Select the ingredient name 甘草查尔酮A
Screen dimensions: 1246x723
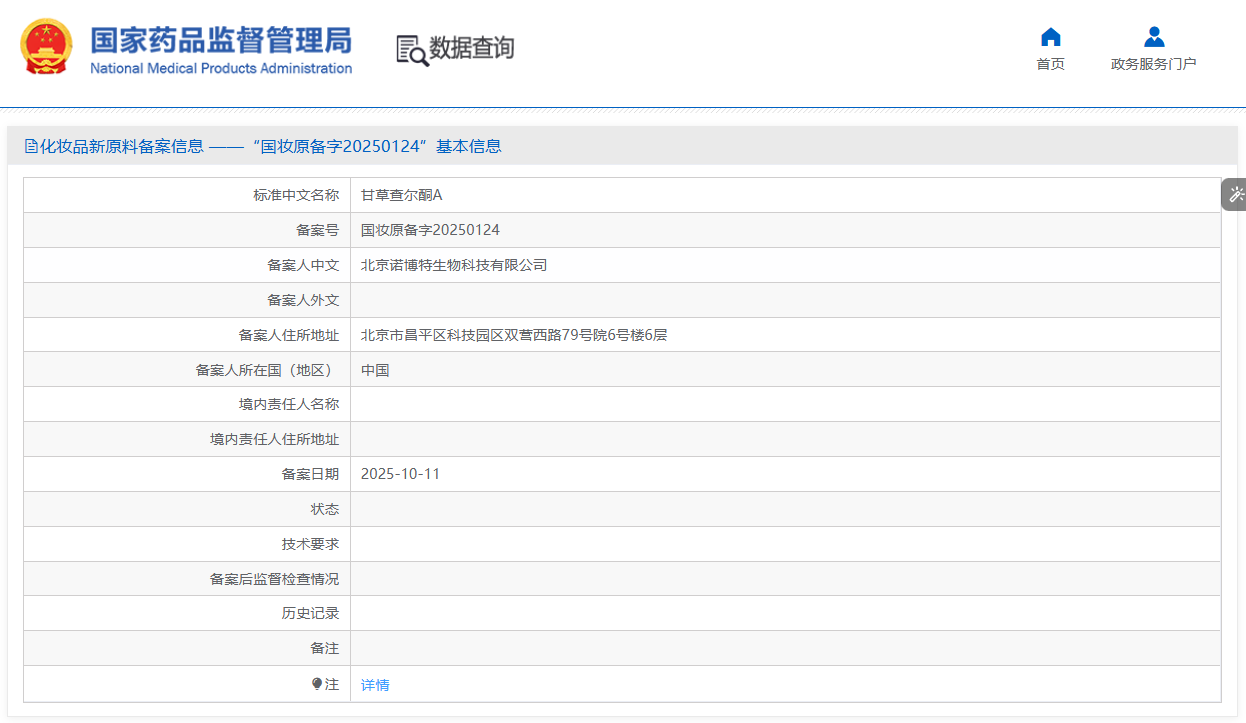click(x=401, y=195)
